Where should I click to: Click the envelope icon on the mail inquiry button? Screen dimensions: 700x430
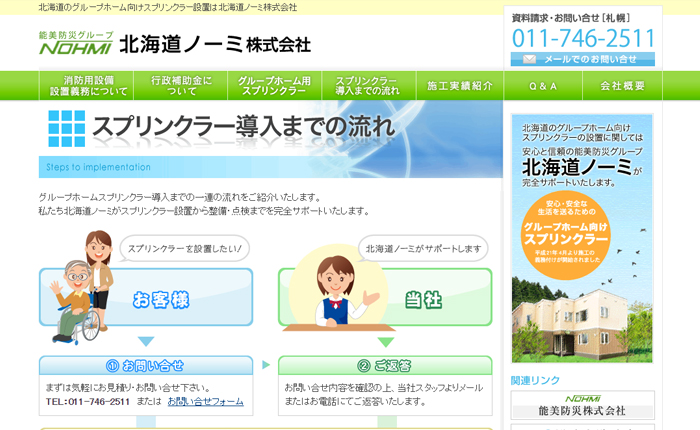529,59
